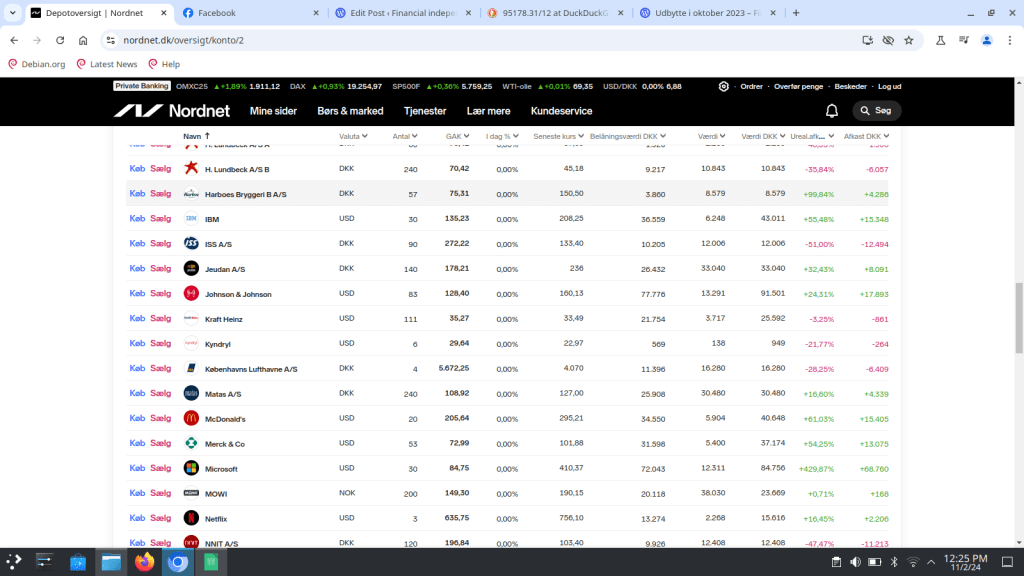Open the Valuta column dropdown

[353, 136]
